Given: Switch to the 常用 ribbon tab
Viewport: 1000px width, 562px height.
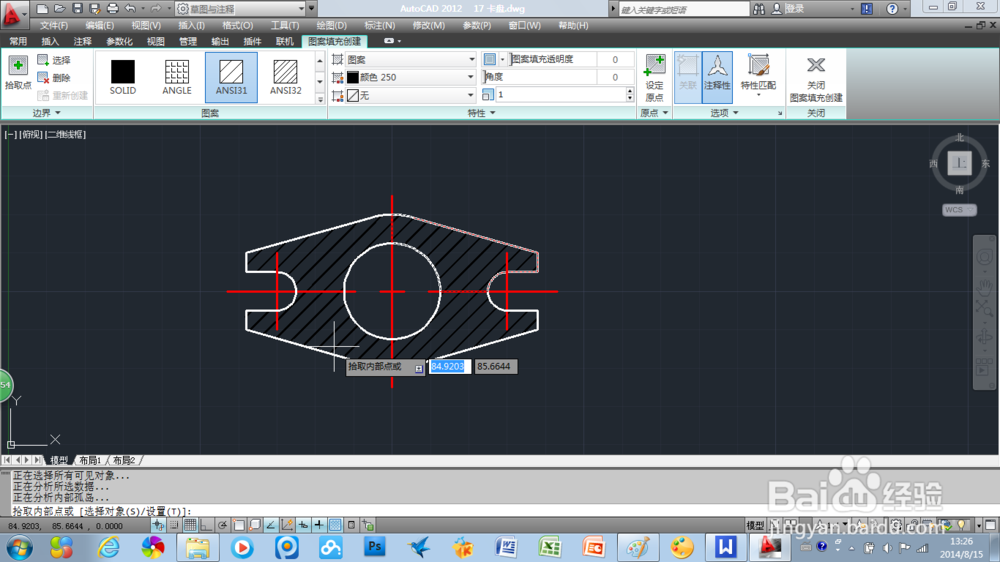Looking at the screenshot, I should 18,41.
